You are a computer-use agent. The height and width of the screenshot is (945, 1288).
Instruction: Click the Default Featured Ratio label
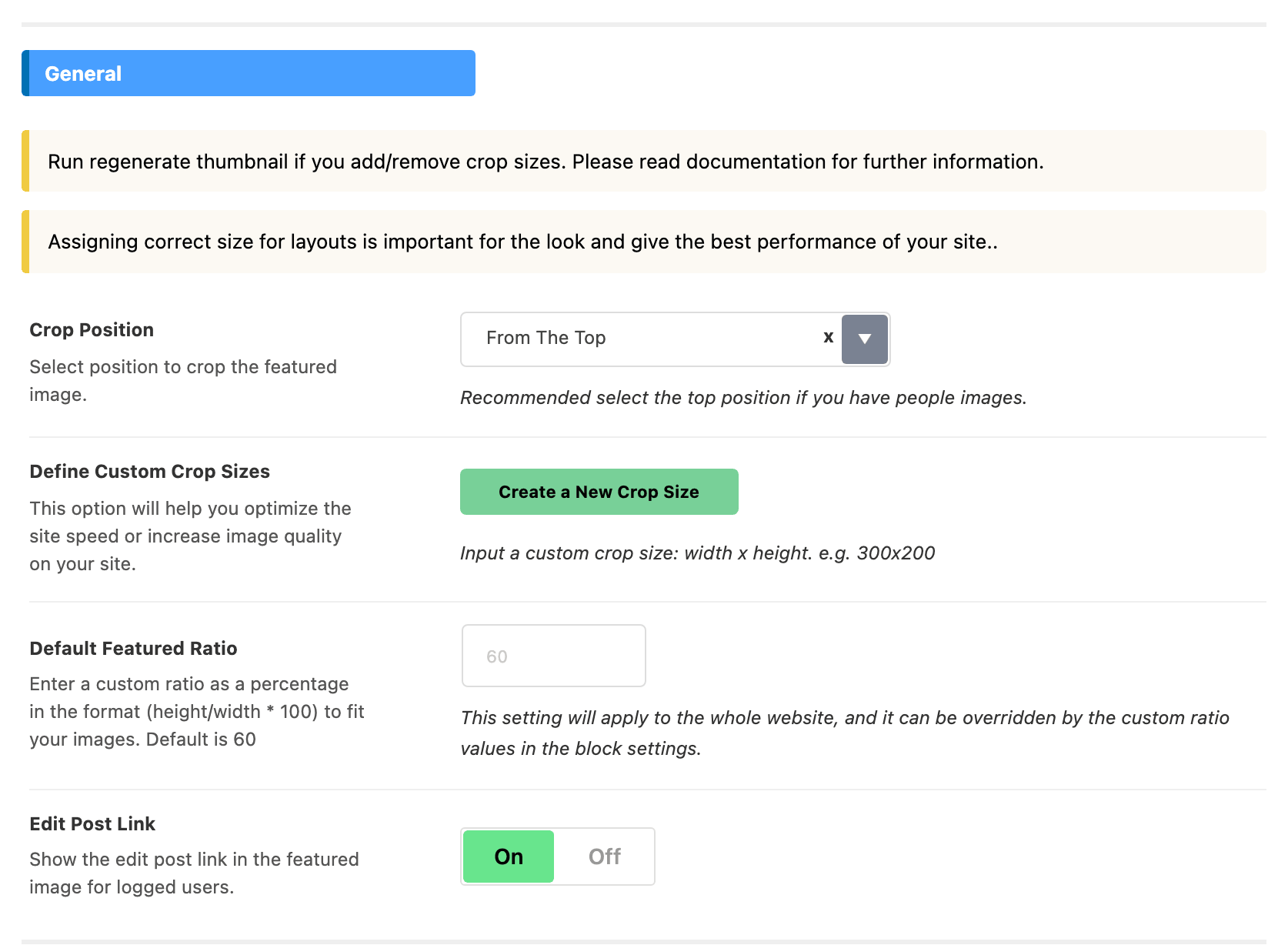(133, 648)
